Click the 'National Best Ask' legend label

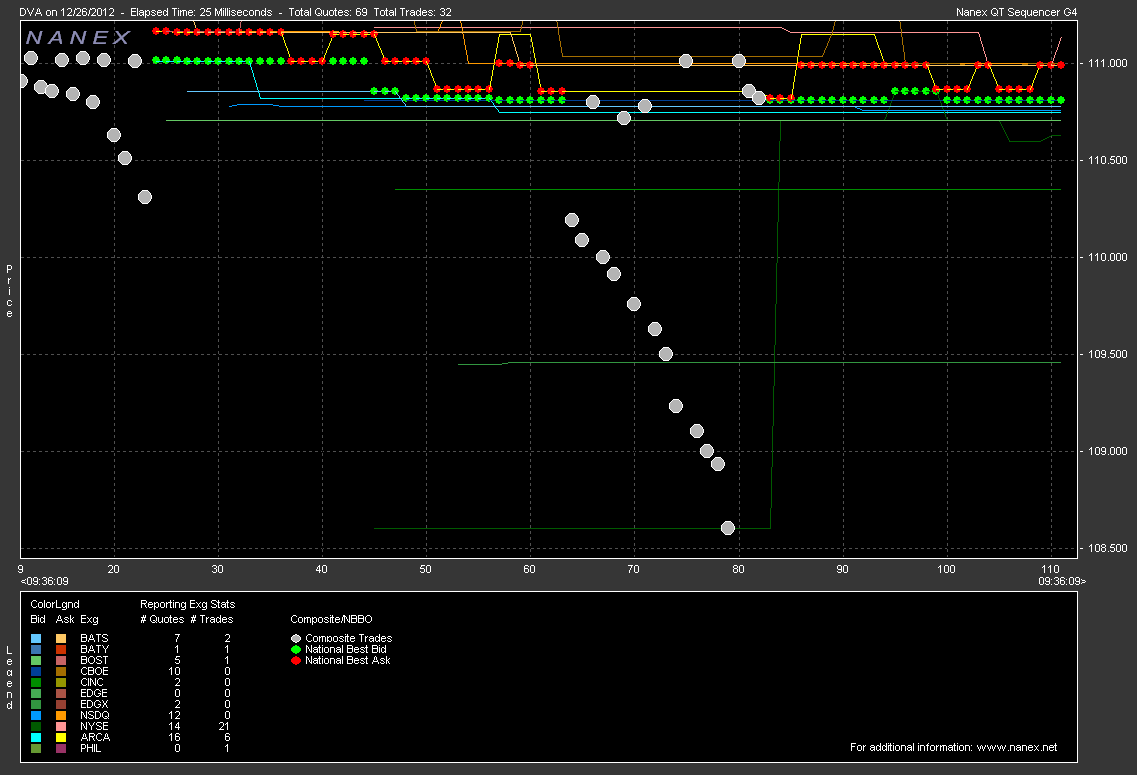(x=348, y=660)
